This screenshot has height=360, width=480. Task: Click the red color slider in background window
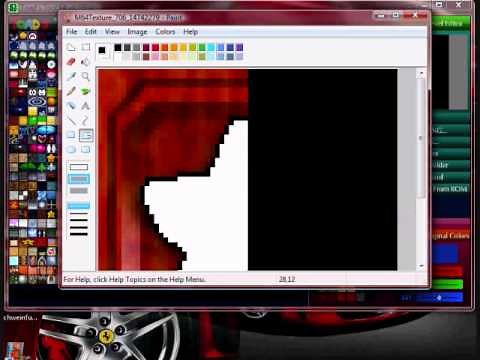tap(448, 272)
